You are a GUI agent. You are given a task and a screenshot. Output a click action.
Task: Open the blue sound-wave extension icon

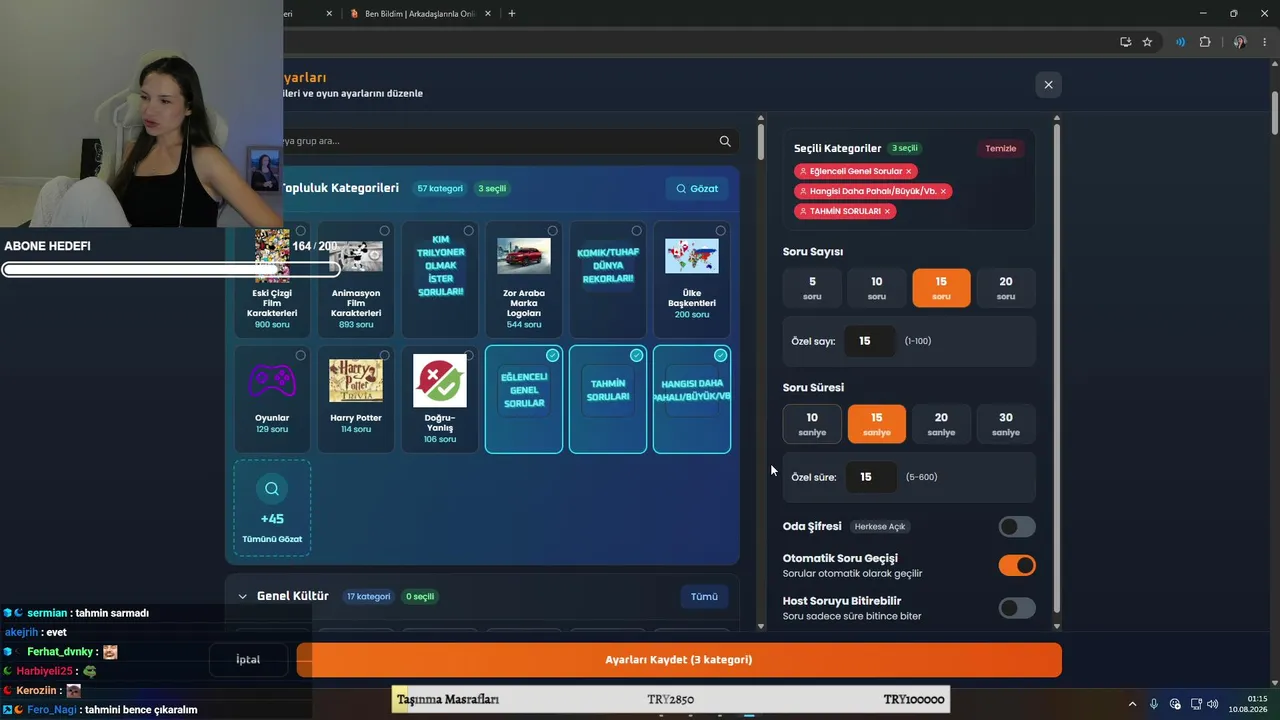[1180, 42]
